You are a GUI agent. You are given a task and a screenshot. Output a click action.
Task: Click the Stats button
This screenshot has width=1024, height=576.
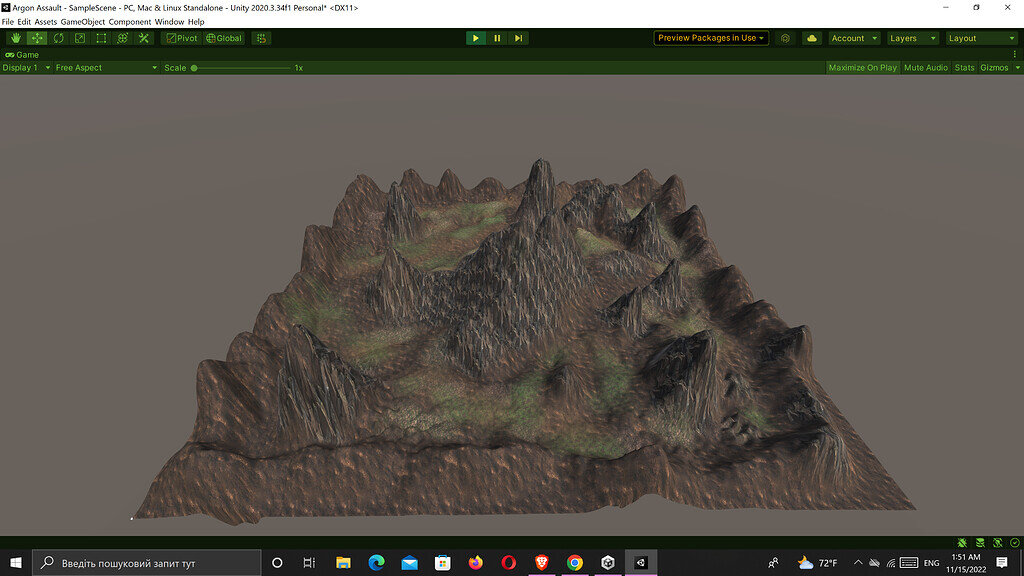pyautogui.click(x=964, y=68)
